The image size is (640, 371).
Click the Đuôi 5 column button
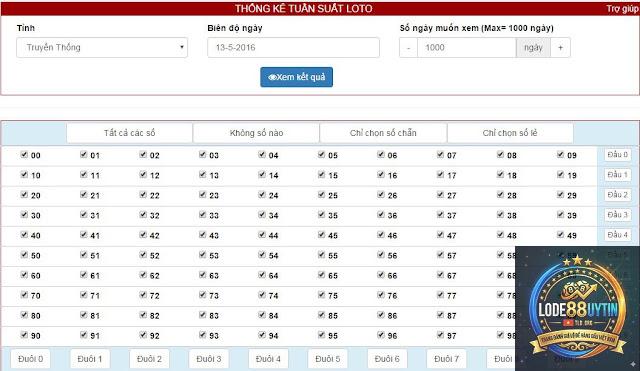click(x=327, y=359)
